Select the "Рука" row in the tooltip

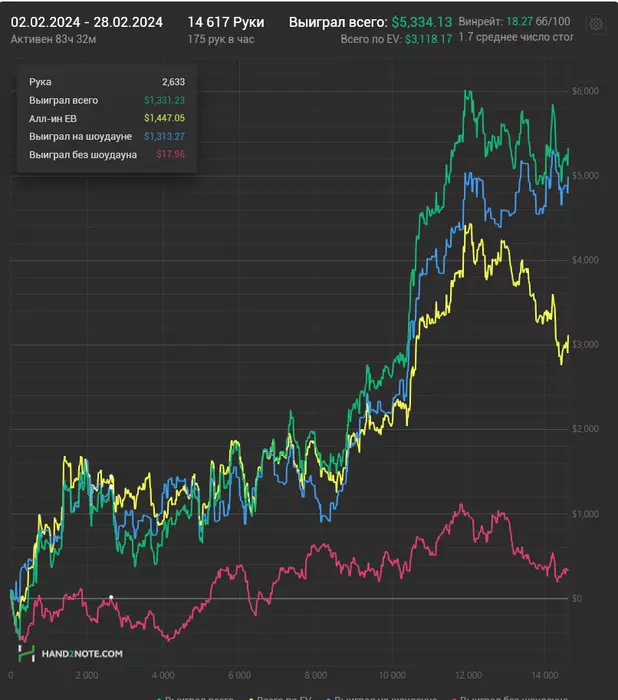coord(41,82)
